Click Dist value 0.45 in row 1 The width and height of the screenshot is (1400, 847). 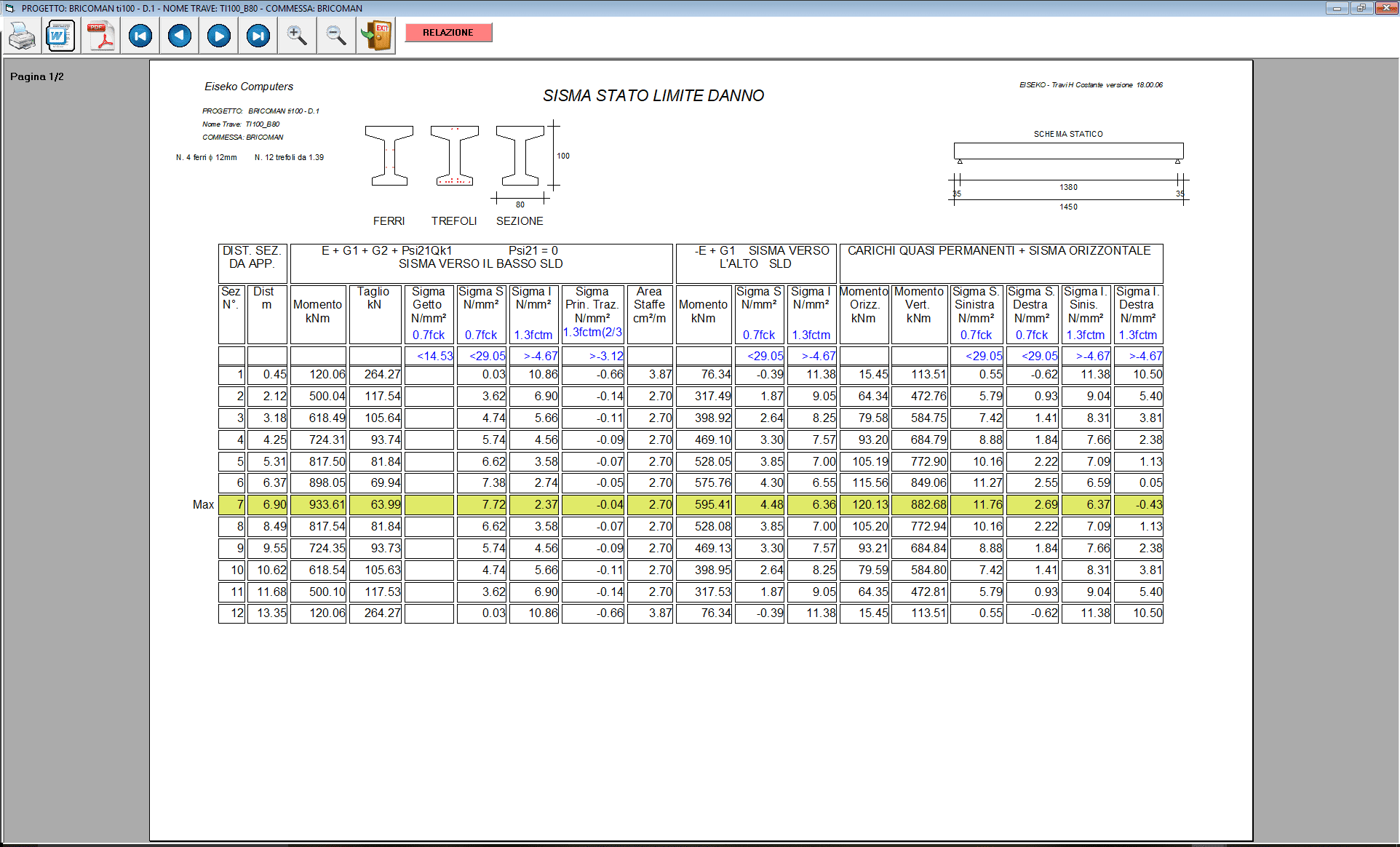[267, 375]
